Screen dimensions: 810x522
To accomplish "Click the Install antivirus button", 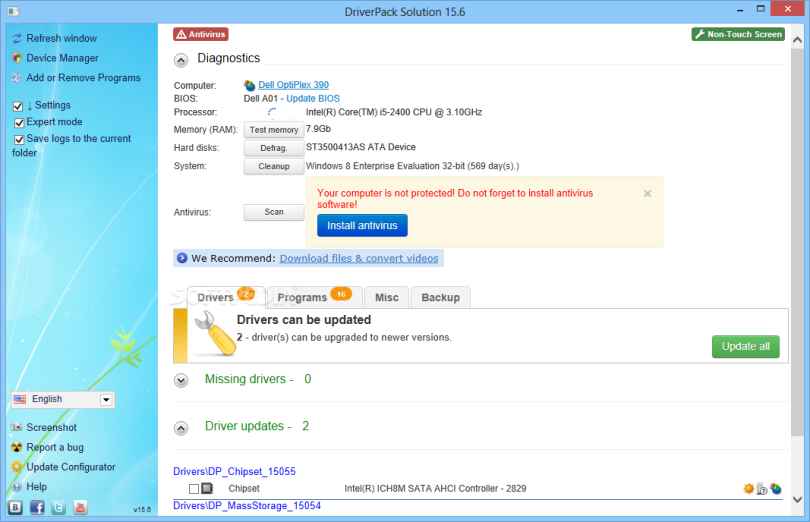I will point(362,226).
